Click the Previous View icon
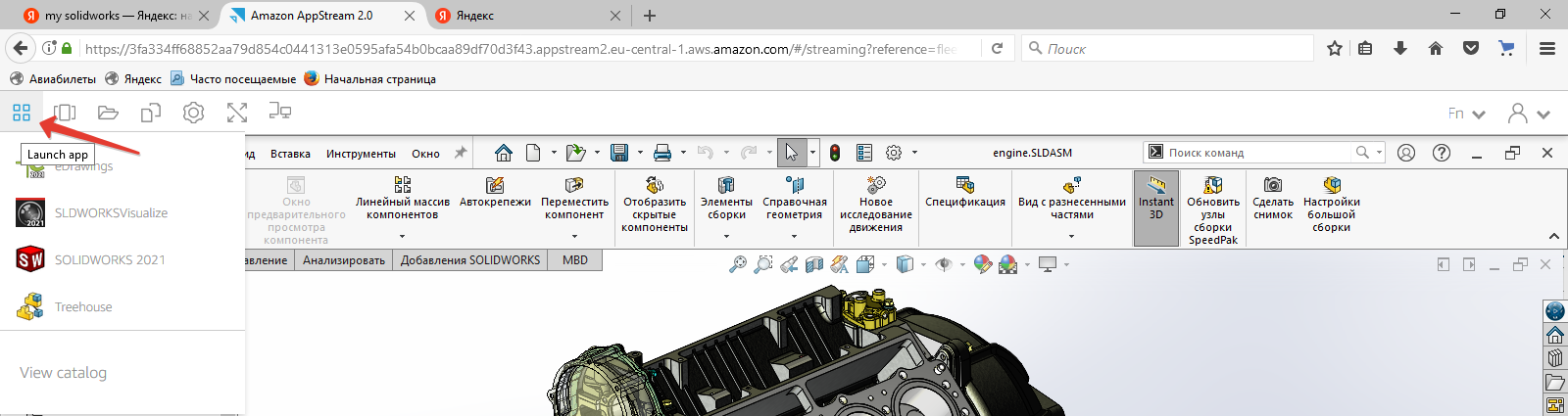This screenshot has height=416, width=1568. (789, 264)
